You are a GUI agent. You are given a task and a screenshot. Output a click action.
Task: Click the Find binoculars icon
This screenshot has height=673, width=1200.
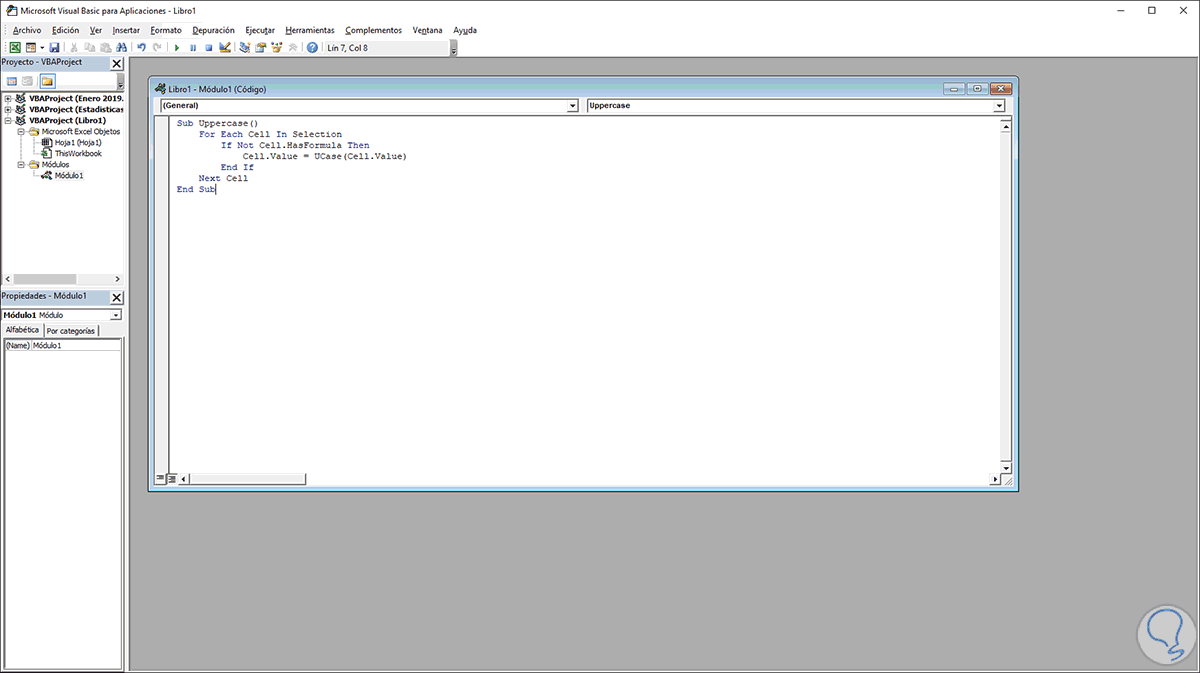click(120, 47)
